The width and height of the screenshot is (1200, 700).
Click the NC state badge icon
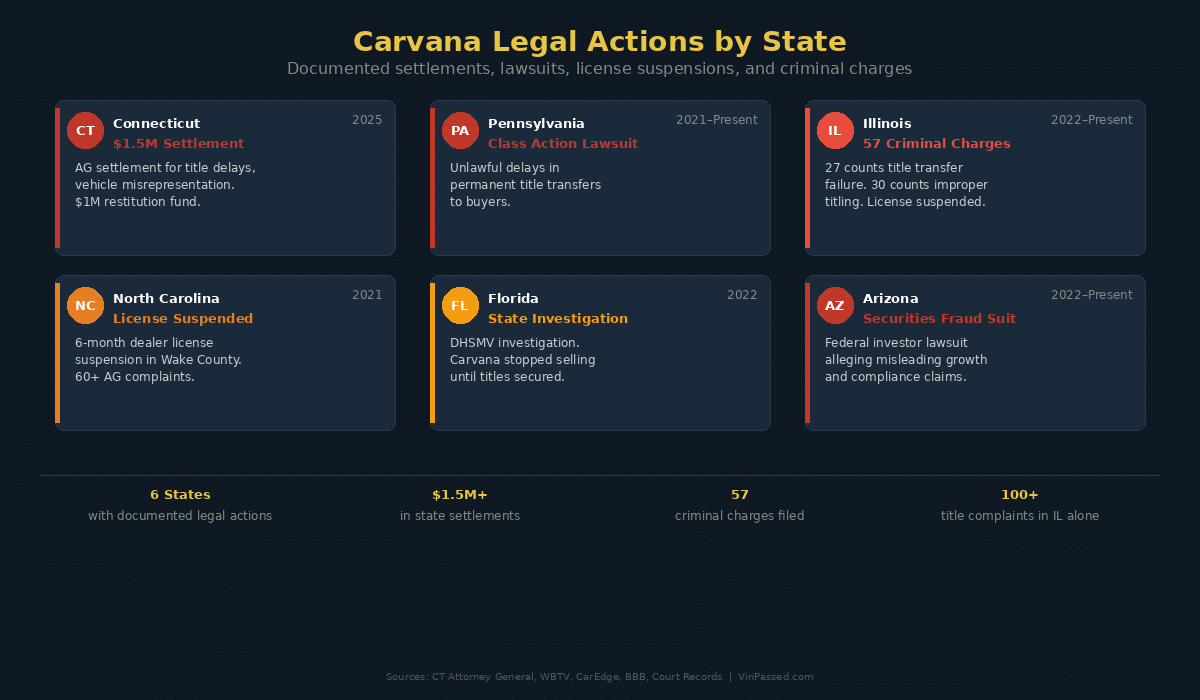pos(85,305)
